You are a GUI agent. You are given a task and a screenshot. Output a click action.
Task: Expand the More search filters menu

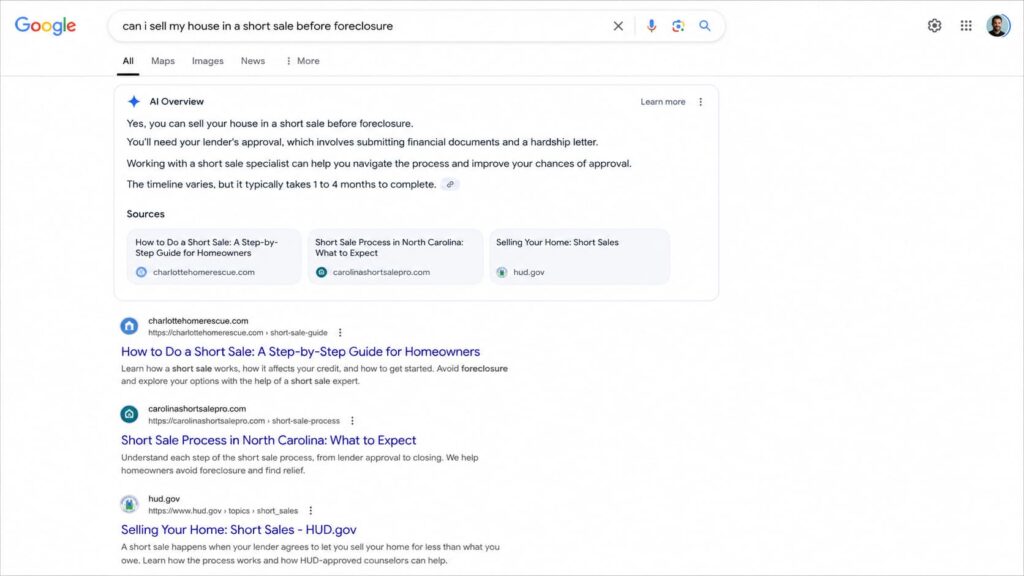(302, 61)
